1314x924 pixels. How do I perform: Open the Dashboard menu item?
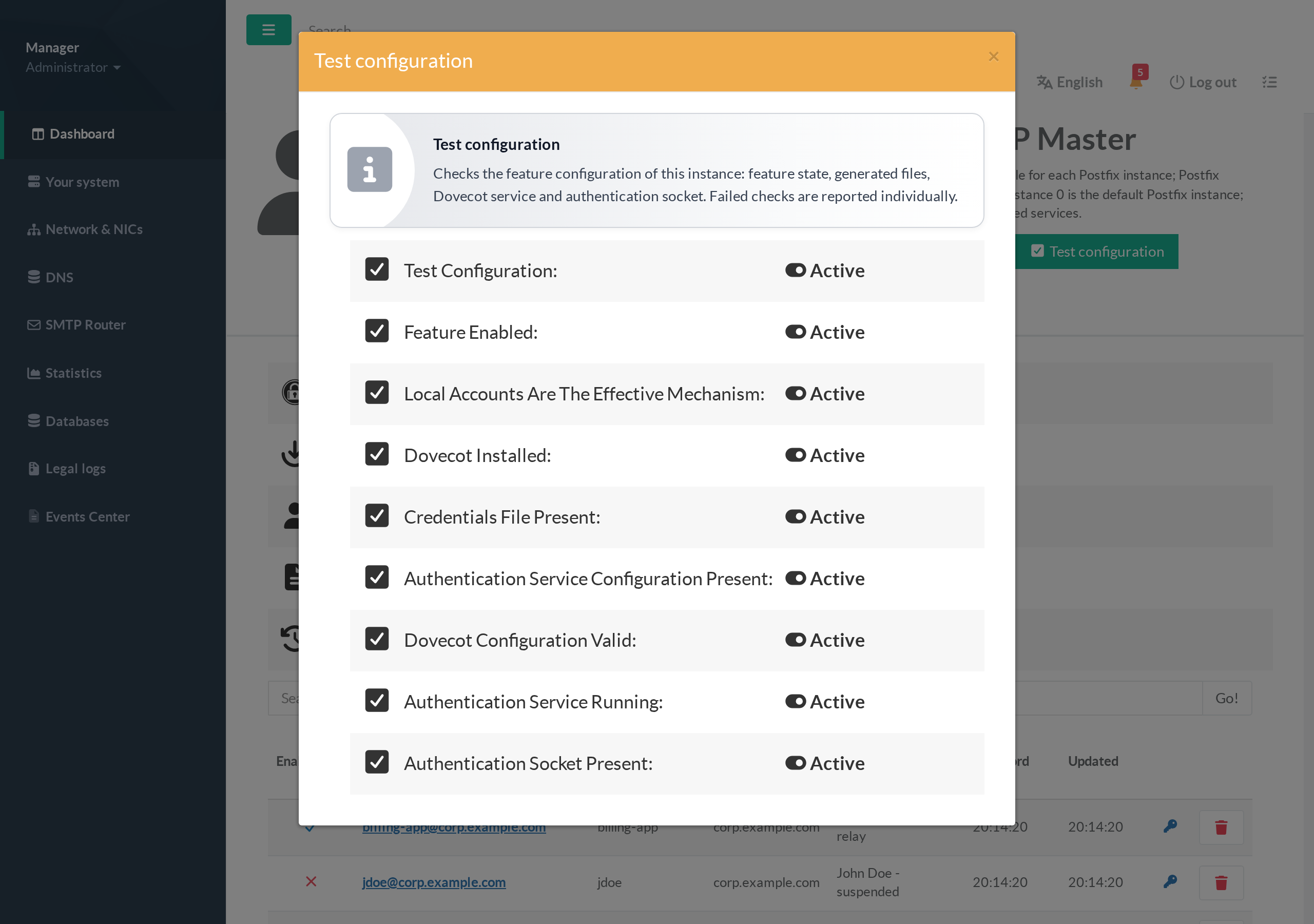(x=73, y=134)
